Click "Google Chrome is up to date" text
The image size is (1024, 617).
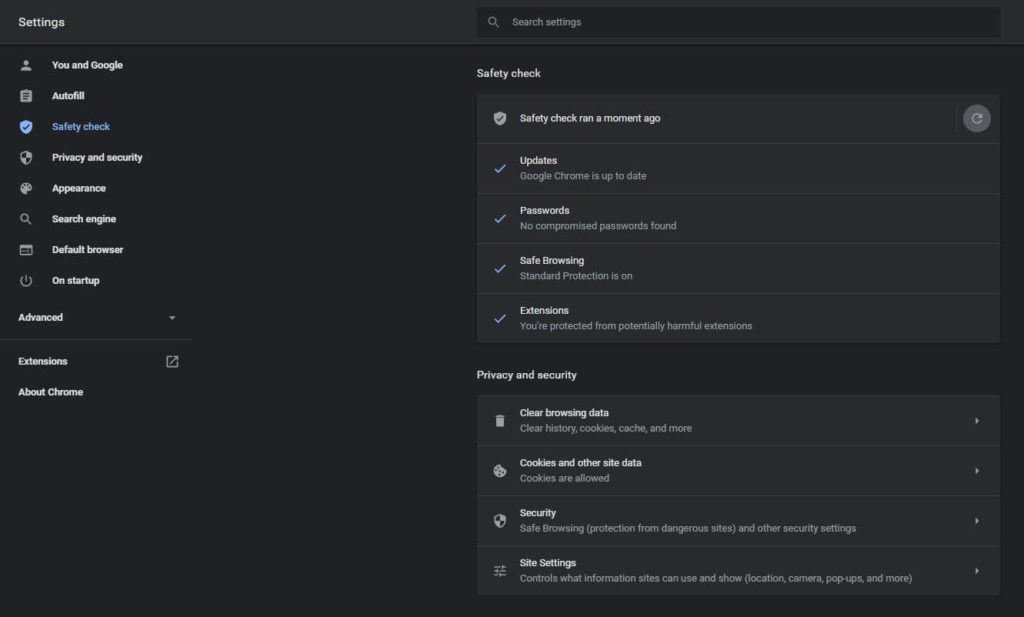pos(583,176)
